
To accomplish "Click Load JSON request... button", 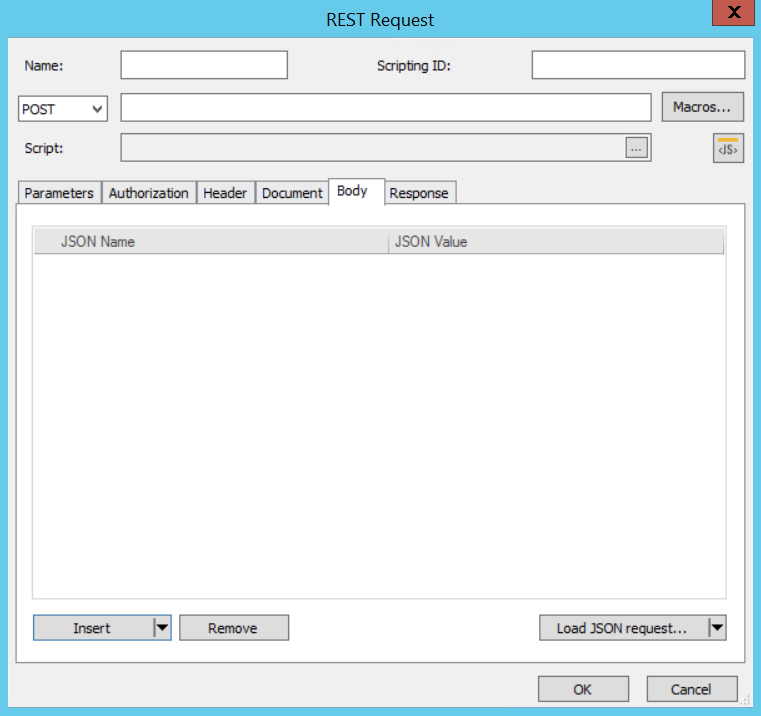I will pyautogui.click(x=624, y=628).
